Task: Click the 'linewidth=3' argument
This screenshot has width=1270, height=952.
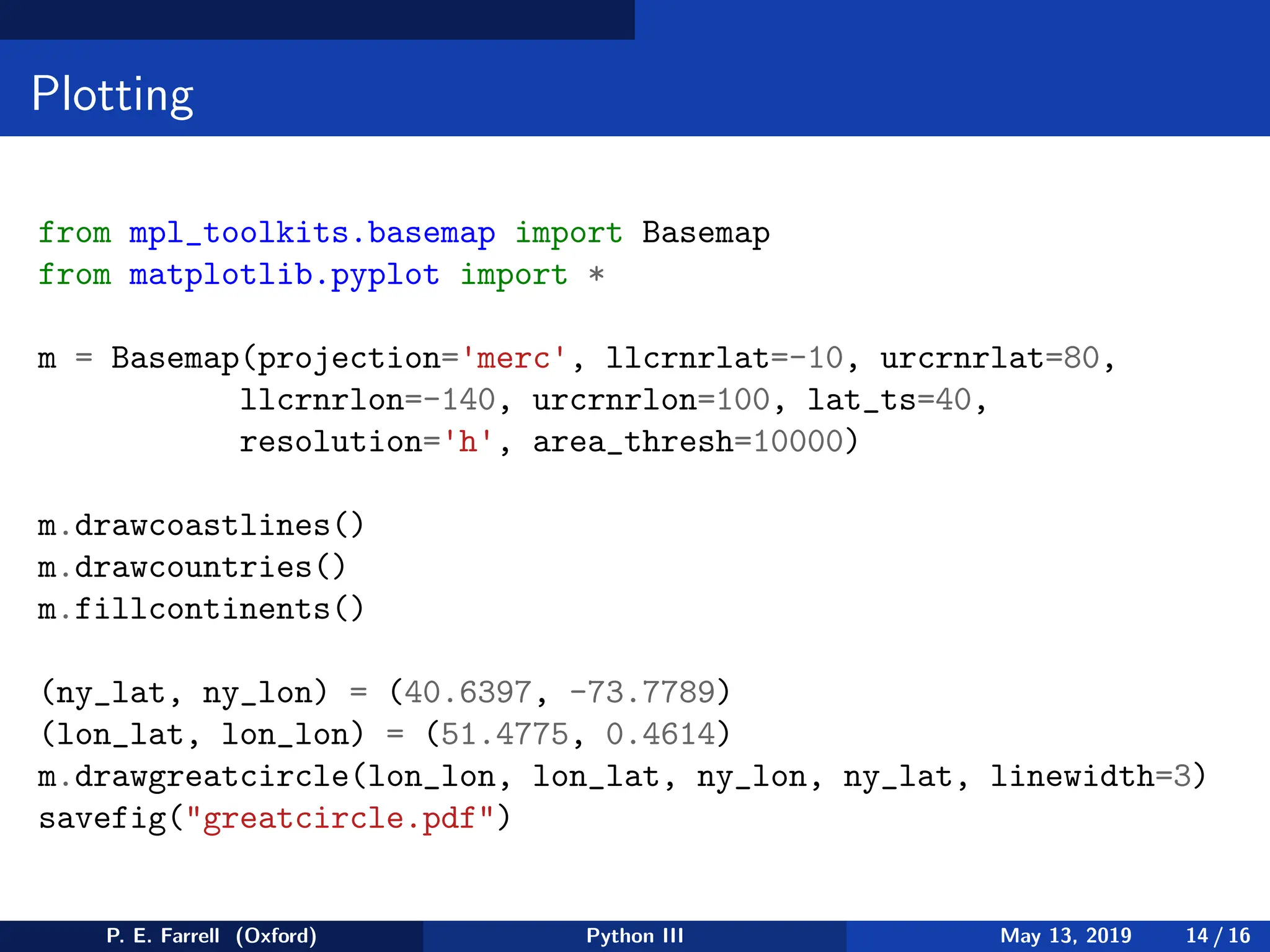Action: pos(1090,777)
